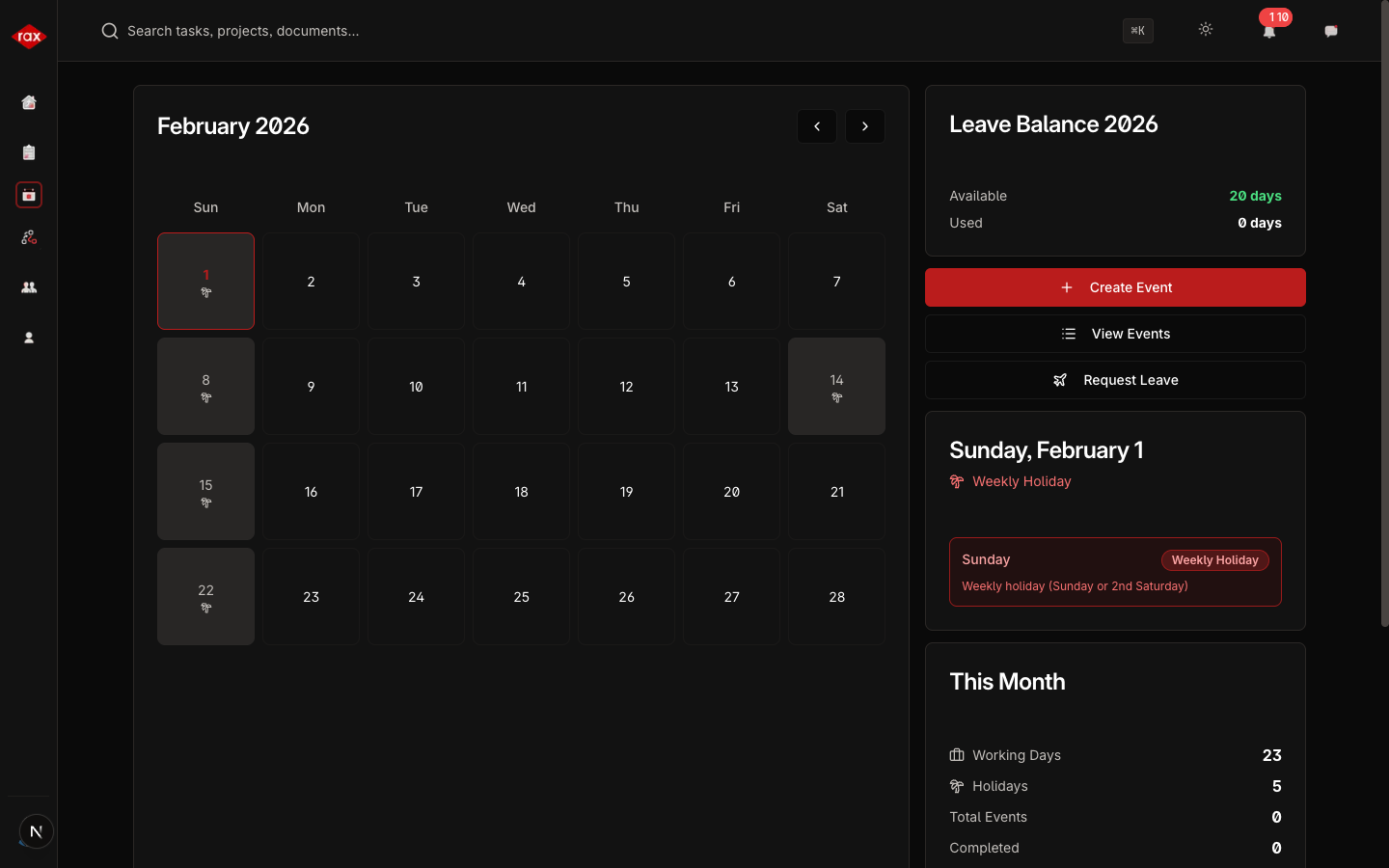Open the Tasks clipboard icon in sidebar
This screenshot has width=1389, height=868.
(29, 152)
